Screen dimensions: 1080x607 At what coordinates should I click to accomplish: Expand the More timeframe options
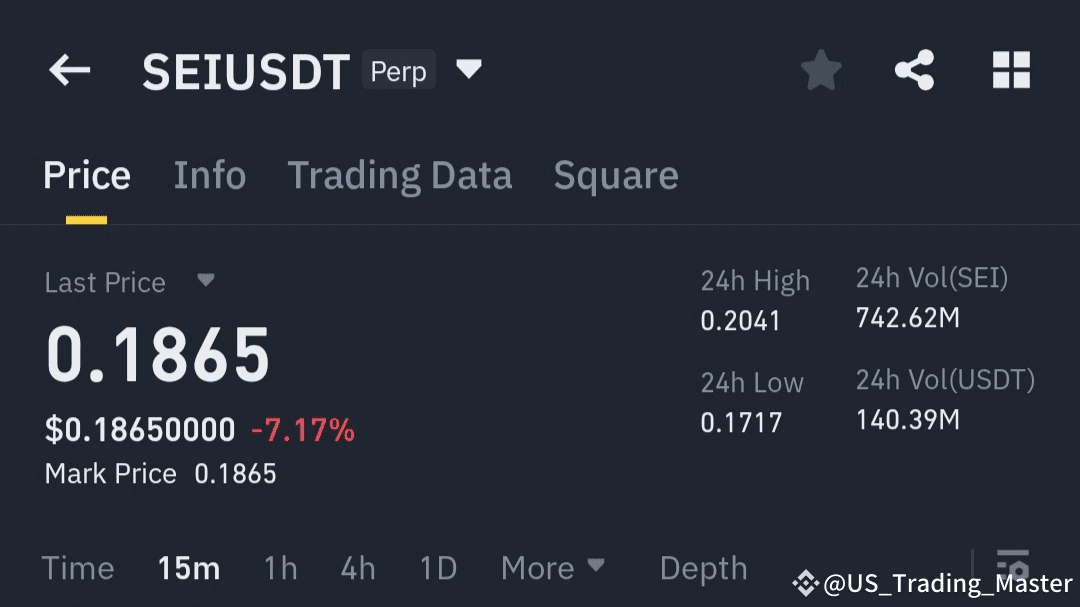(553, 568)
